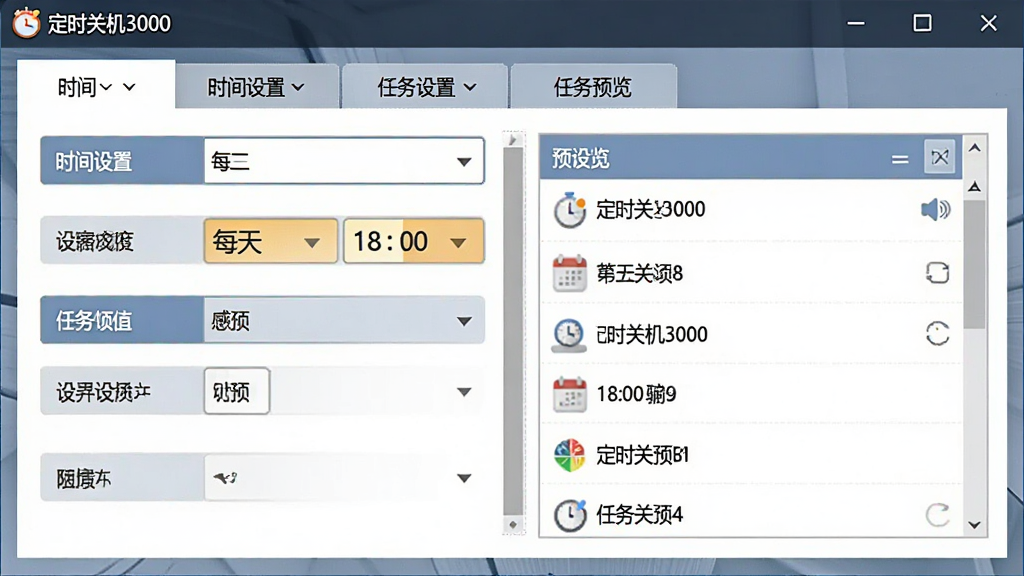Screen dimensions: 1024x576
Task: Switch to the 任务设置 tab
Action: pos(426,87)
